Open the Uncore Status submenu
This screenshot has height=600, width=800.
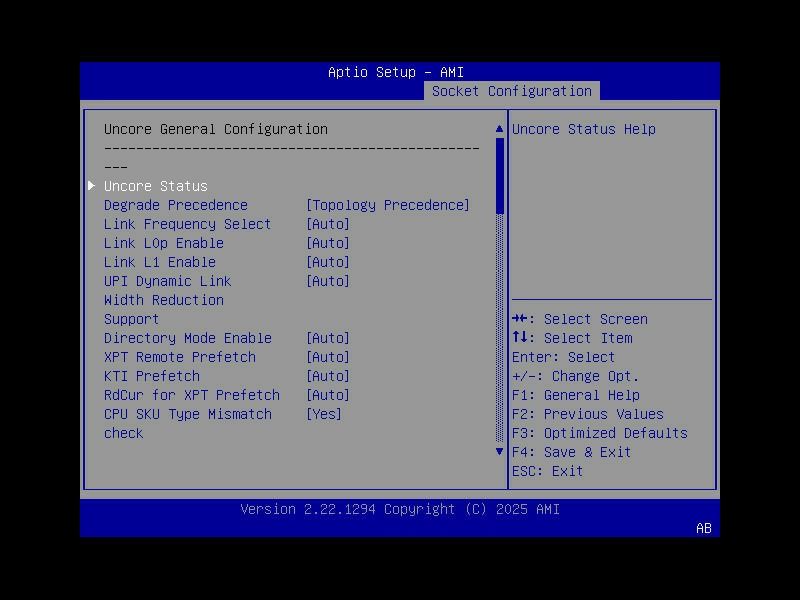(x=155, y=185)
